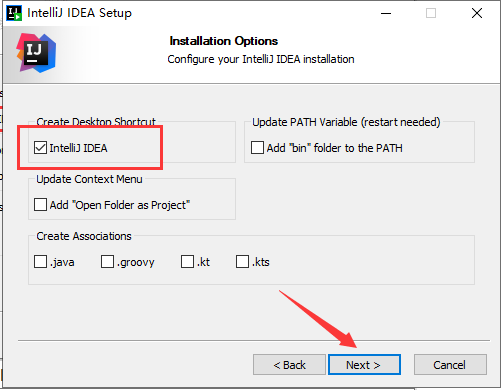
Task: Tick the .kts association checkbox
Action: click(x=242, y=262)
